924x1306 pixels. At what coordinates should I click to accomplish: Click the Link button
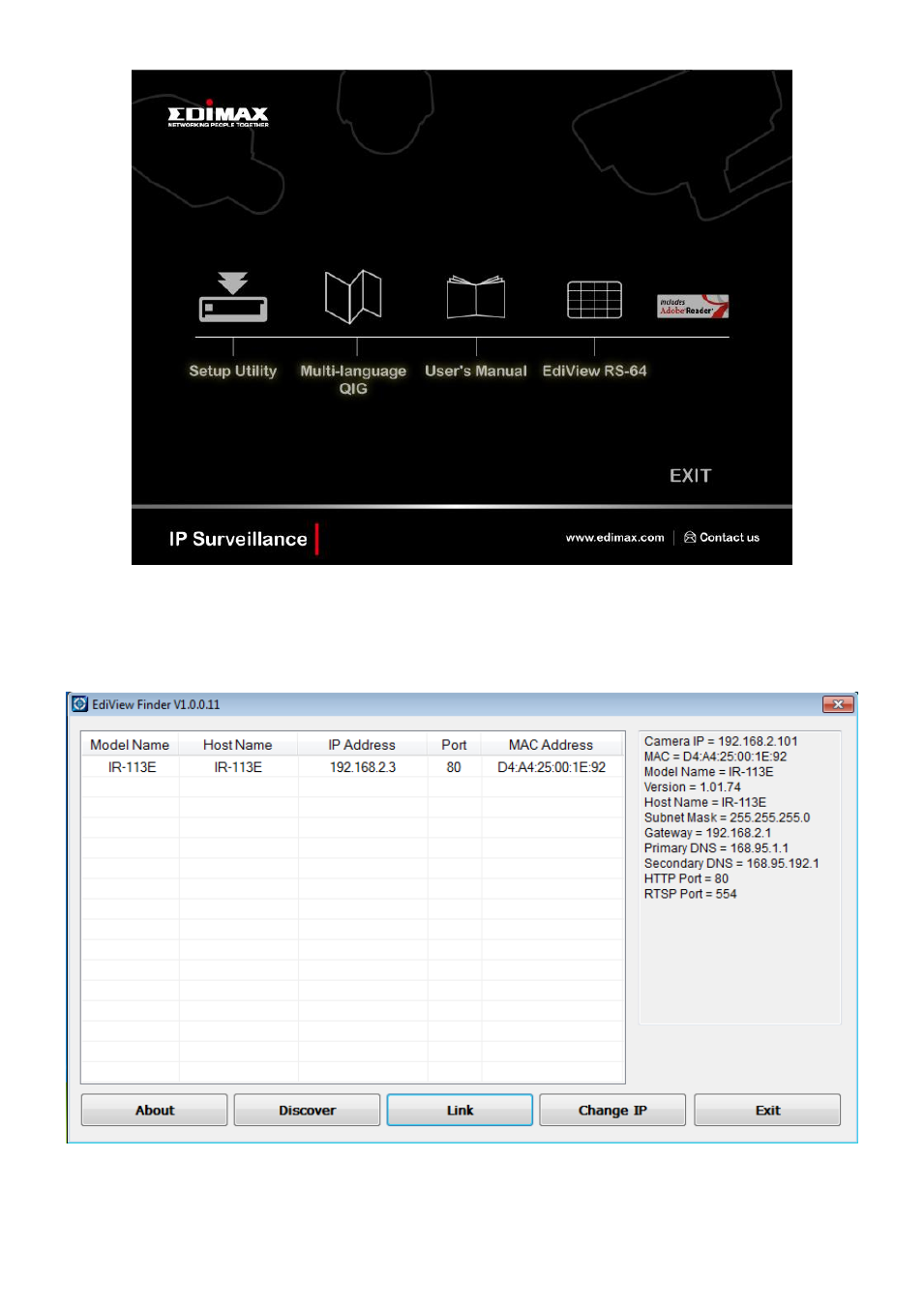[460, 1111]
